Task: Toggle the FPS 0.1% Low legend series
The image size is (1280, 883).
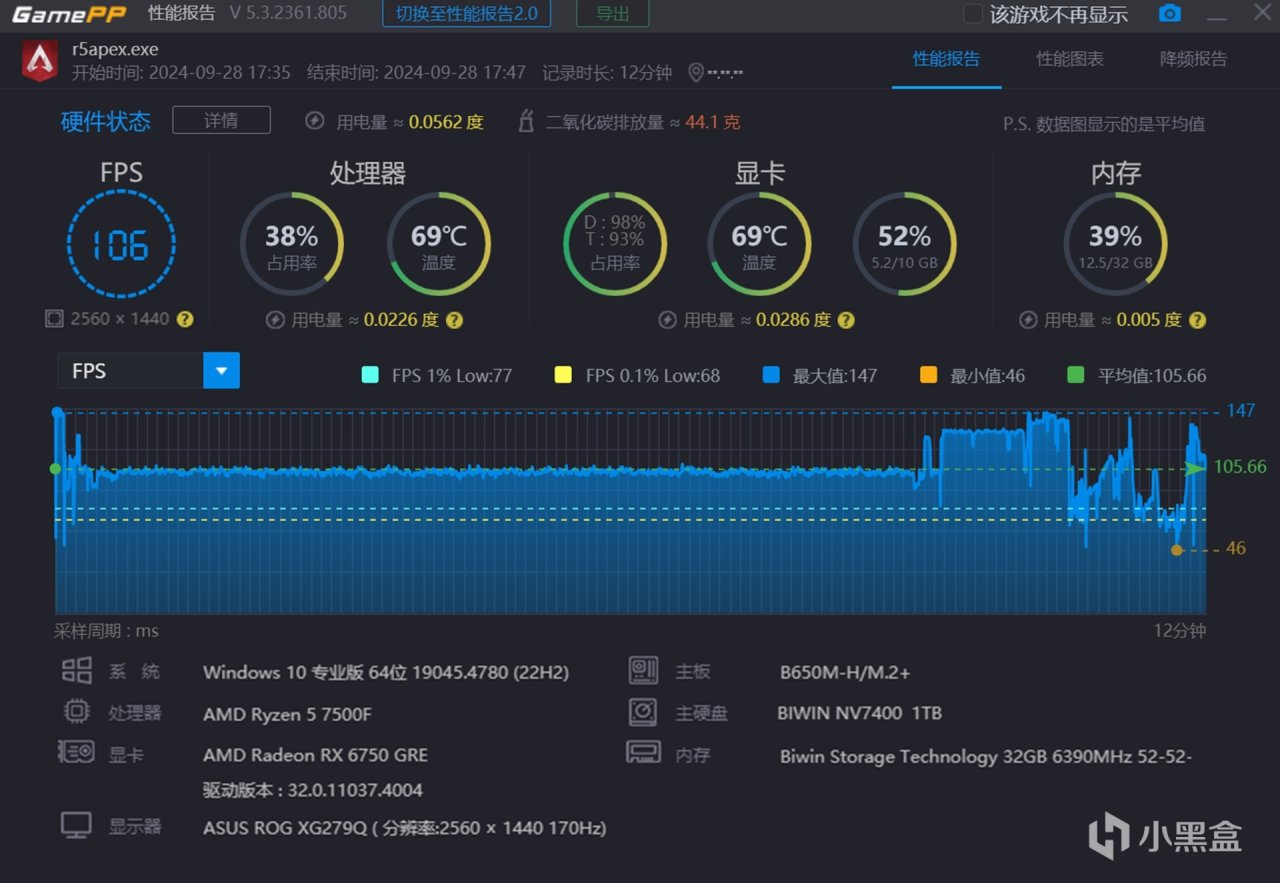Action: (x=637, y=375)
